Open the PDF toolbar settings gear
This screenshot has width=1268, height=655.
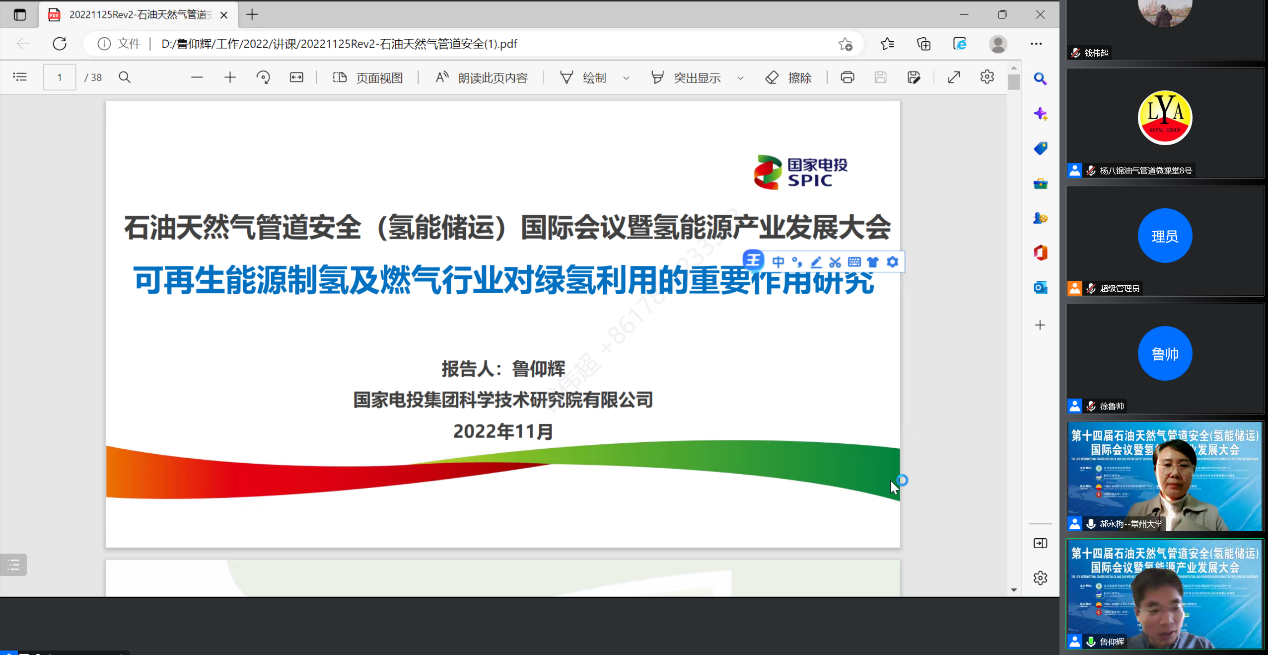click(987, 77)
